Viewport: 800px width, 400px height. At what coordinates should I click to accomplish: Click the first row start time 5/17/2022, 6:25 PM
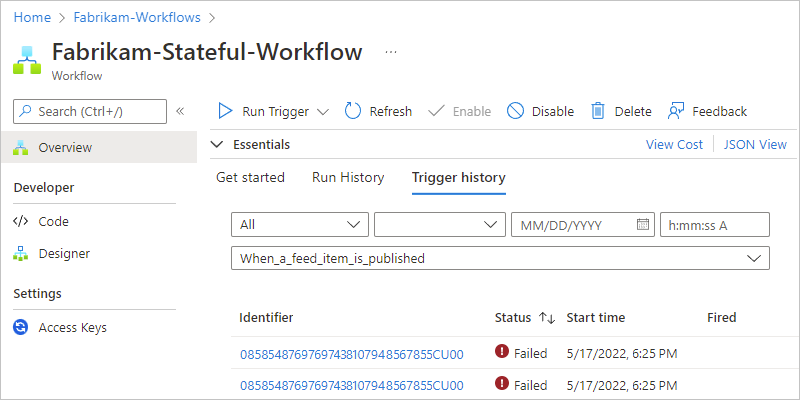click(x=622, y=354)
